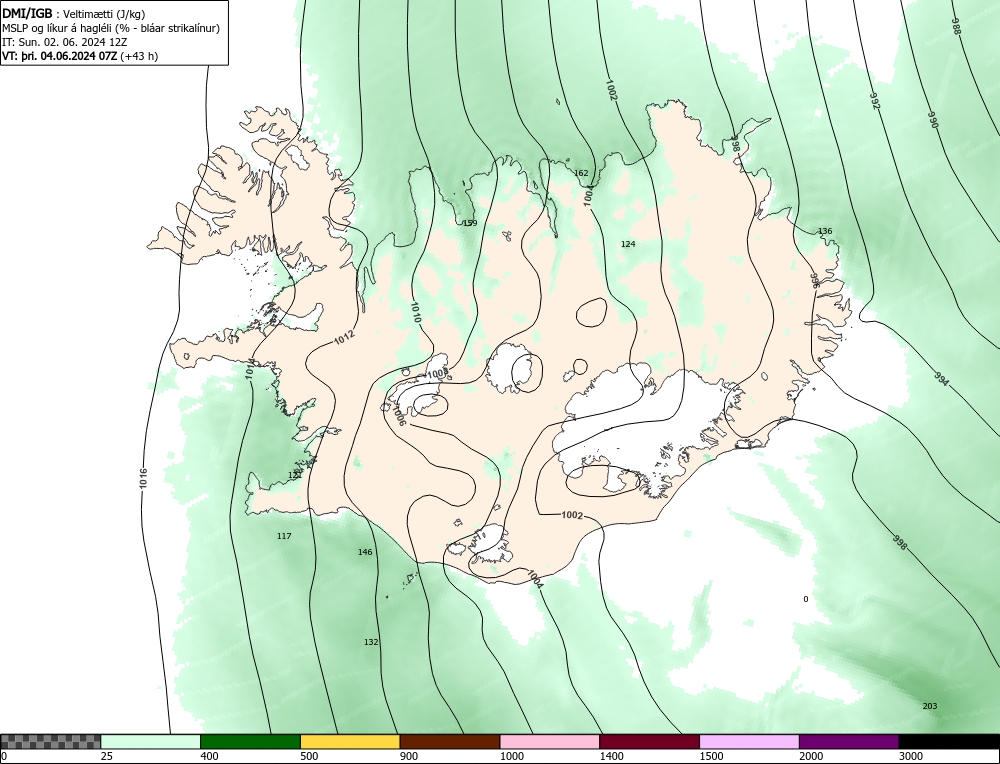Viewport: 1000px width, 764px height.
Task: Click the 400 tick label on the legend
Action: pyautogui.click(x=209, y=757)
